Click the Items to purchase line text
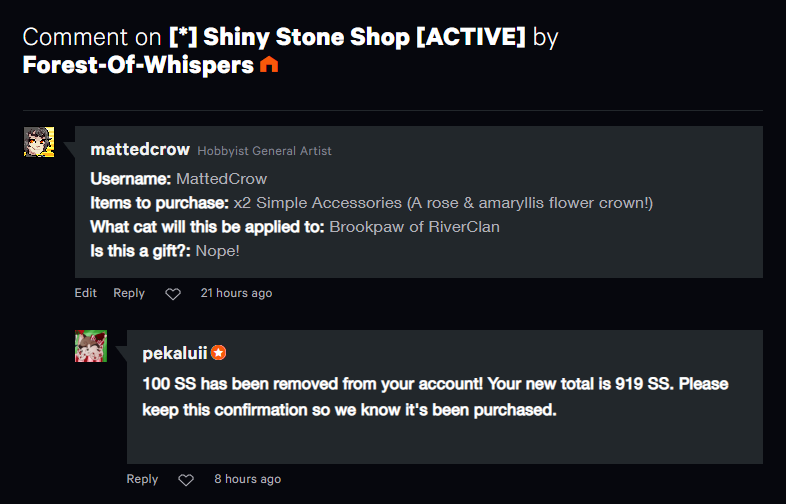Screen dimensions: 786x504 pos(371,203)
